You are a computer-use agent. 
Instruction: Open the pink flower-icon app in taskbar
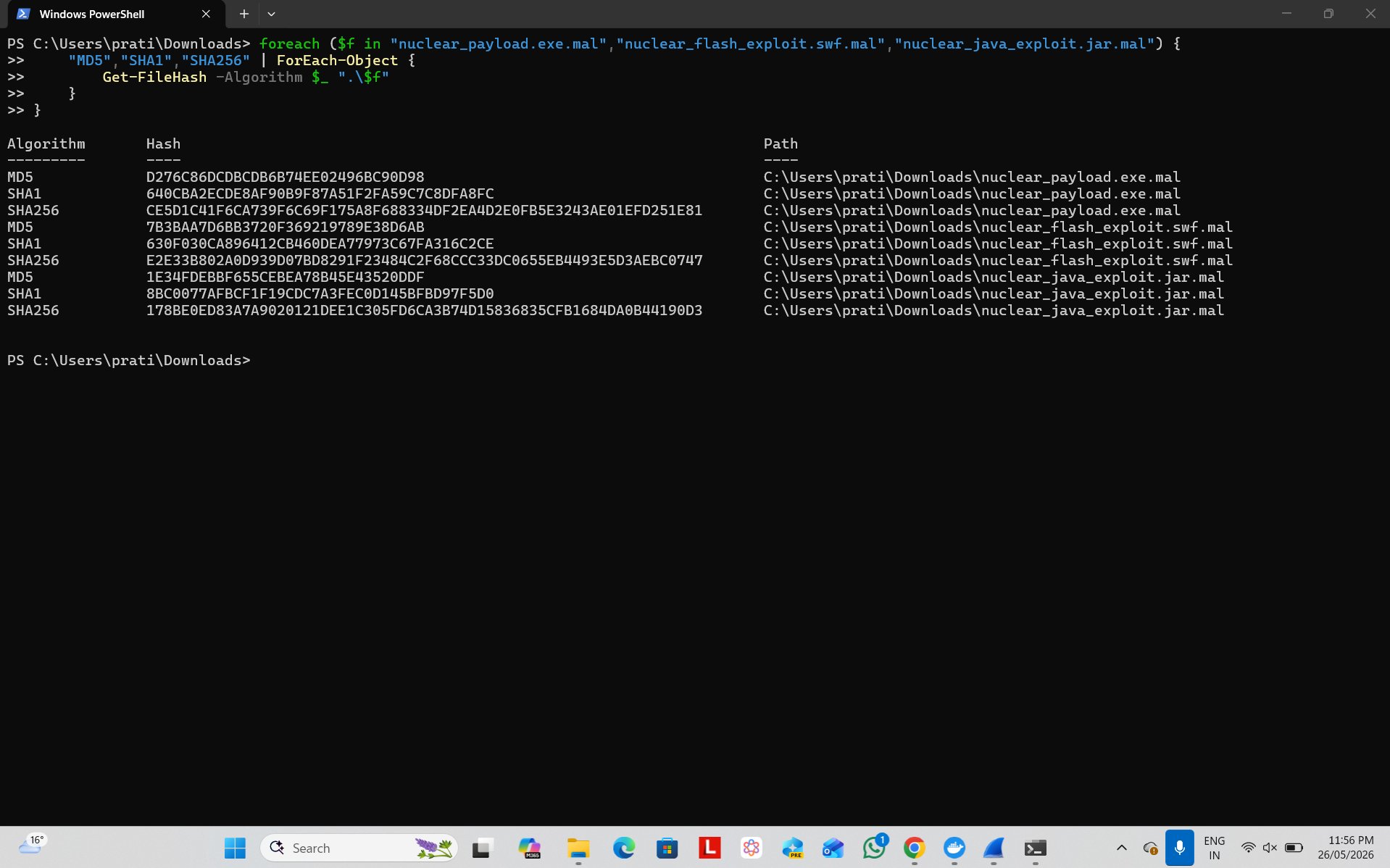[752, 848]
